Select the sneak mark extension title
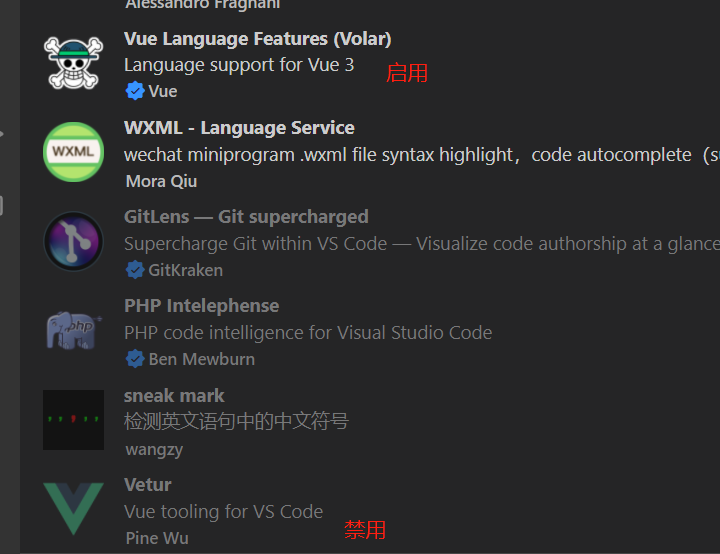 click(174, 396)
